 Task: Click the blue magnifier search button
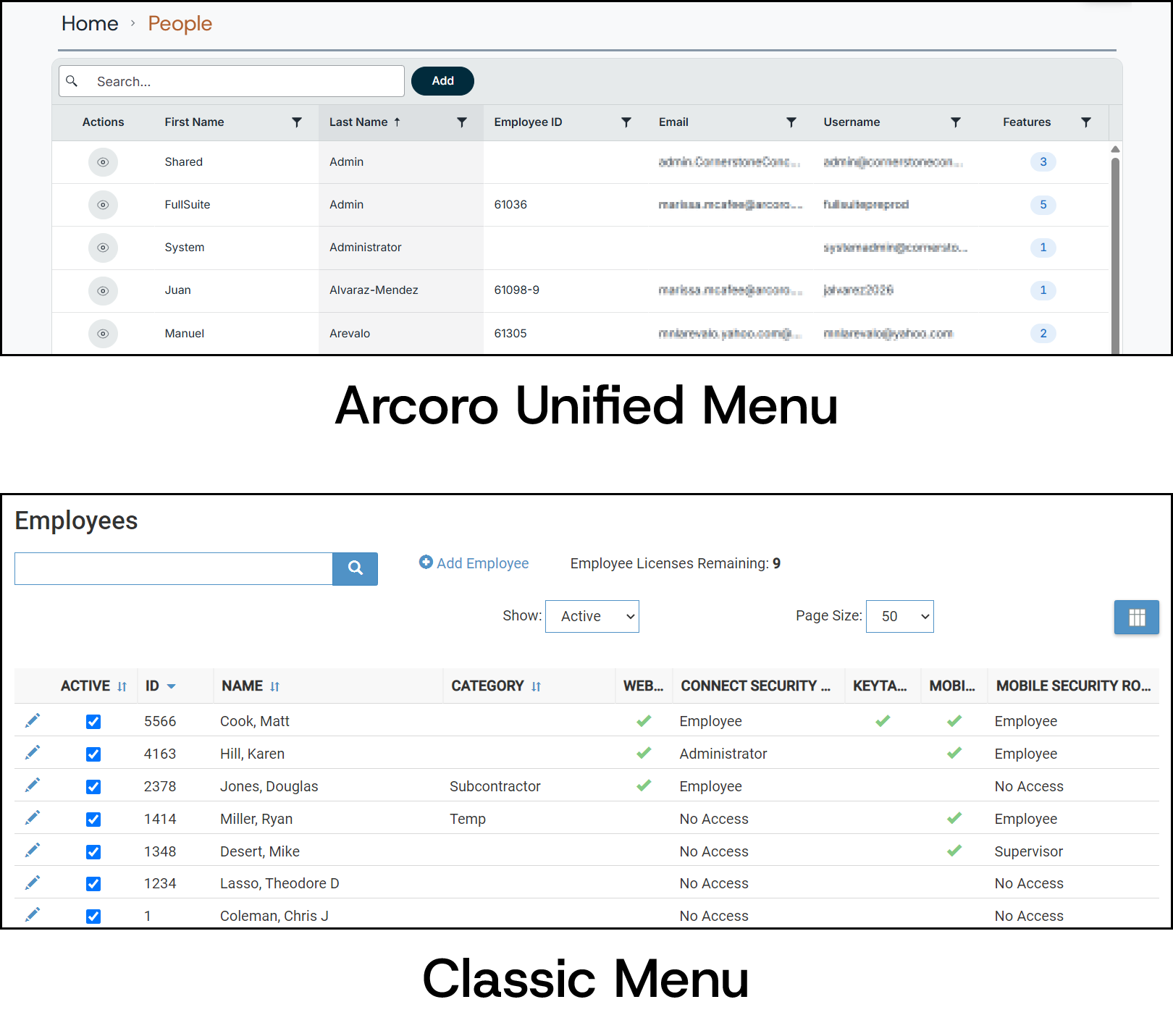(355, 568)
